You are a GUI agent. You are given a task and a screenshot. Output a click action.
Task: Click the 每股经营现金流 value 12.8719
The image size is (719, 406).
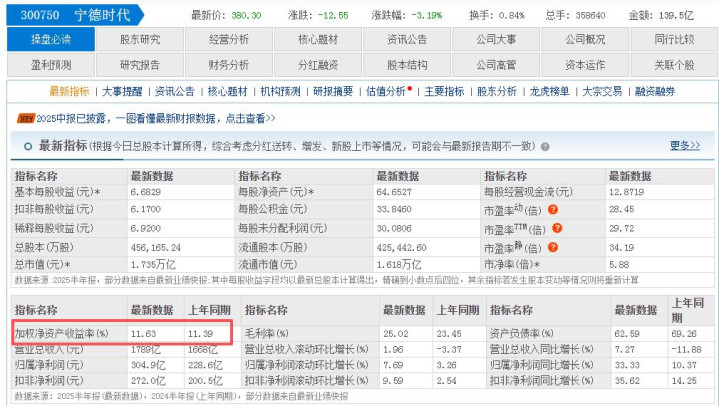point(626,192)
